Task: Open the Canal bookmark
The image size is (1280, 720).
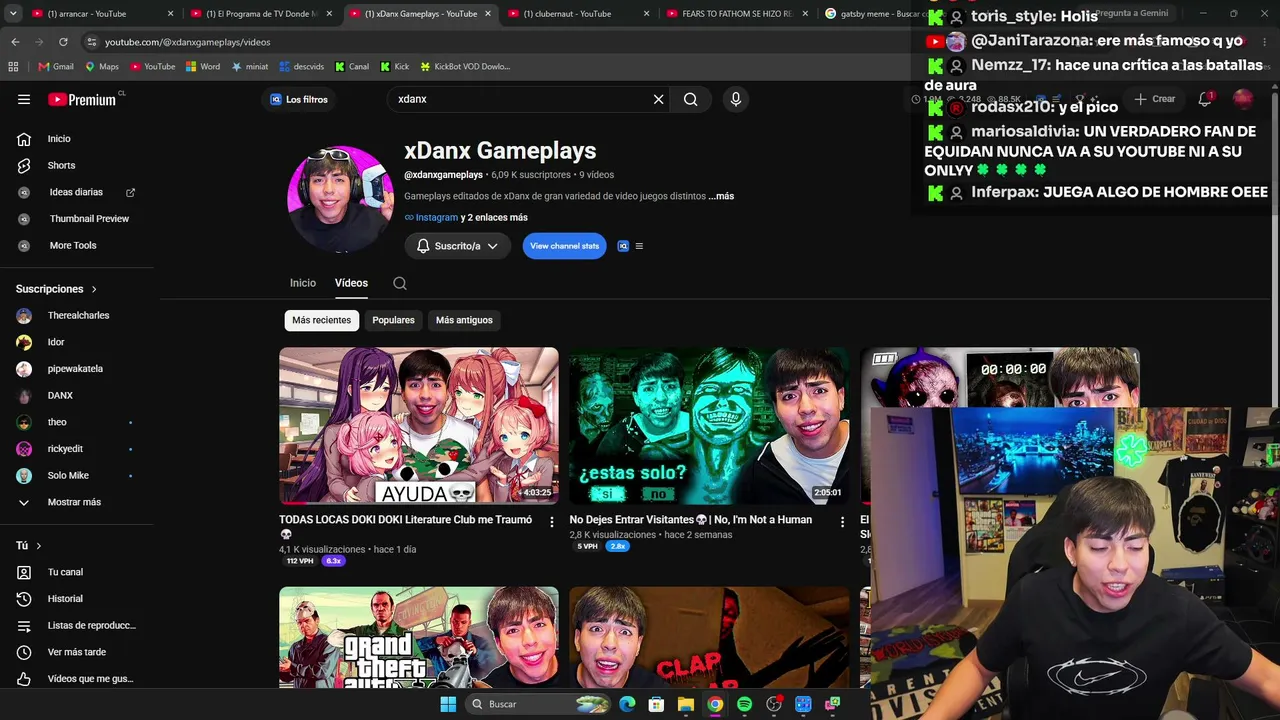Action: [352, 66]
